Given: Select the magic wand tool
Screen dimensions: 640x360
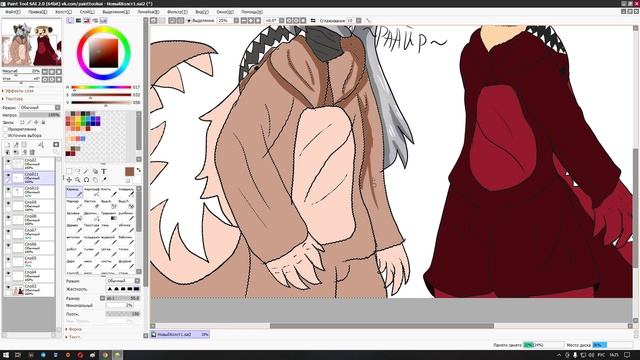Looking at the screenshot, I should (x=86, y=171).
